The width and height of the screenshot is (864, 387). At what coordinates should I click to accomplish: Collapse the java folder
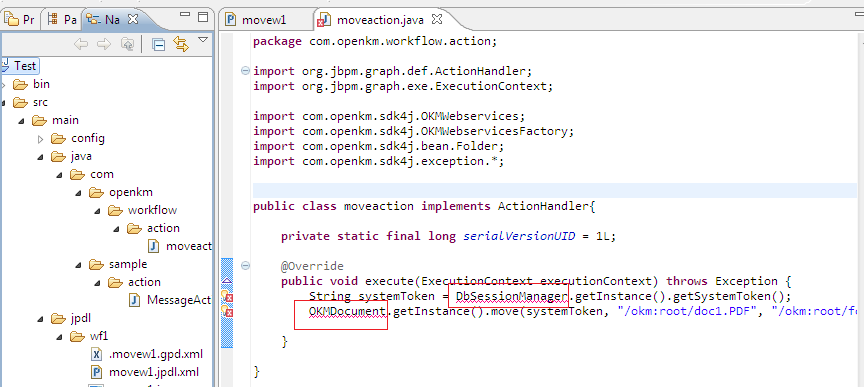[x=41, y=157]
